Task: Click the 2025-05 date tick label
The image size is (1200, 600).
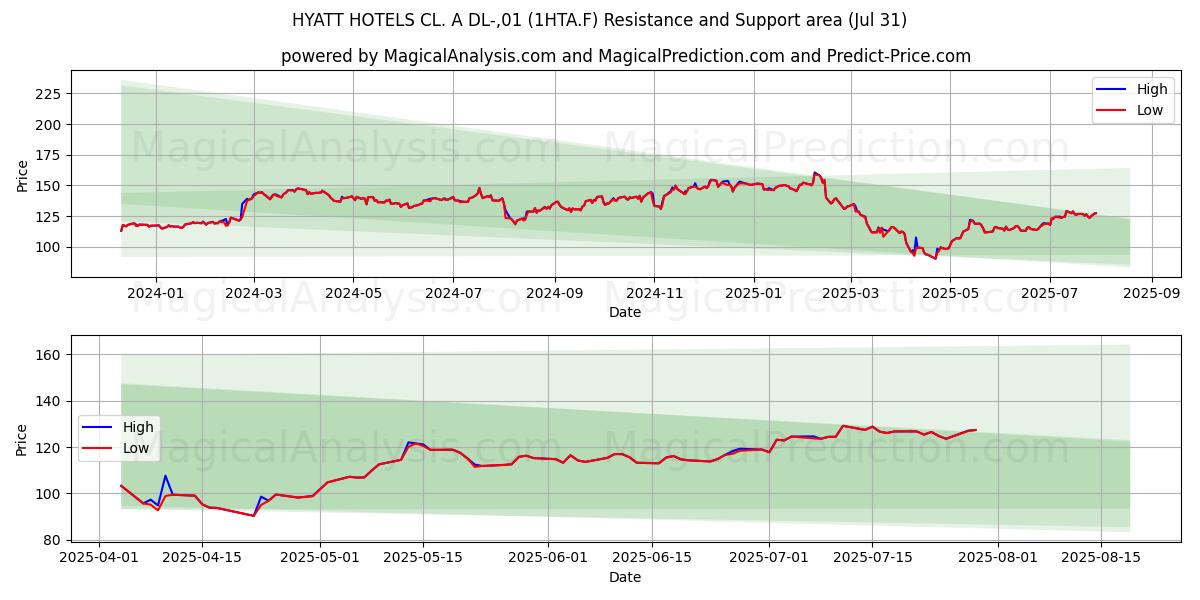Action: (950, 293)
